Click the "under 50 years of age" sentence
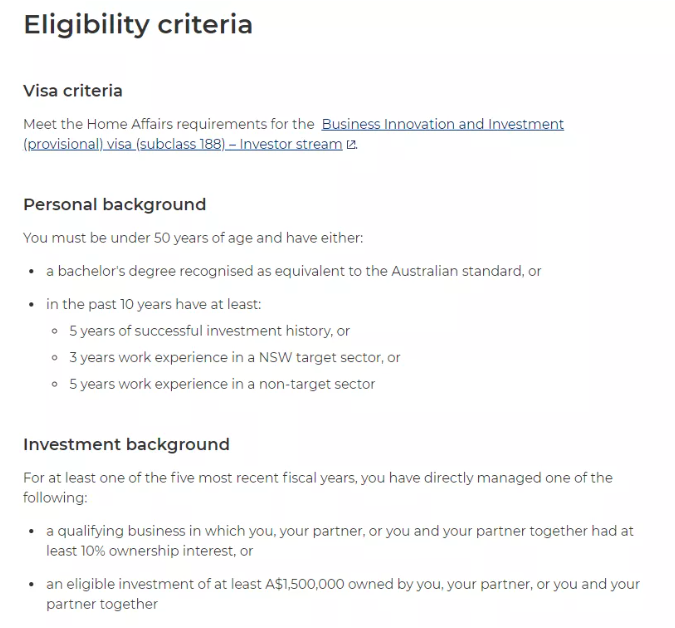The width and height of the screenshot is (675, 628). tap(193, 238)
